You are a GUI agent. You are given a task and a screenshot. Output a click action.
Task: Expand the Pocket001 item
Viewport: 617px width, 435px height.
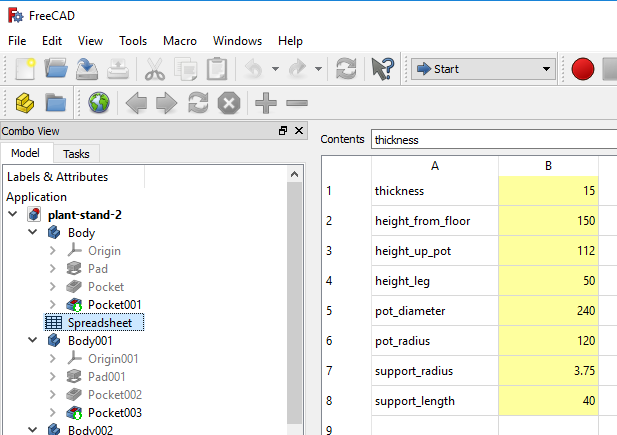coord(53,304)
